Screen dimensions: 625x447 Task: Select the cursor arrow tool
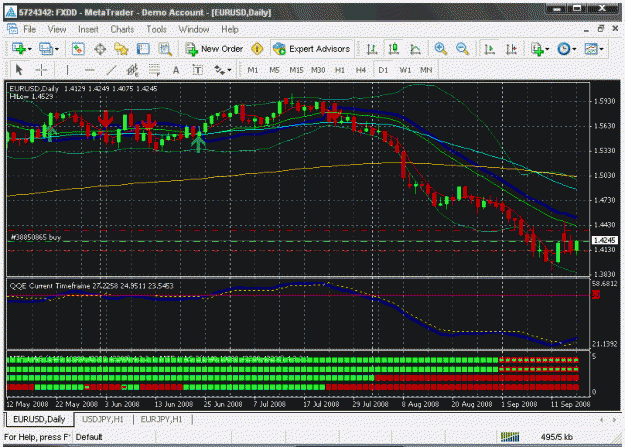pyautogui.click(x=19, y=70)
